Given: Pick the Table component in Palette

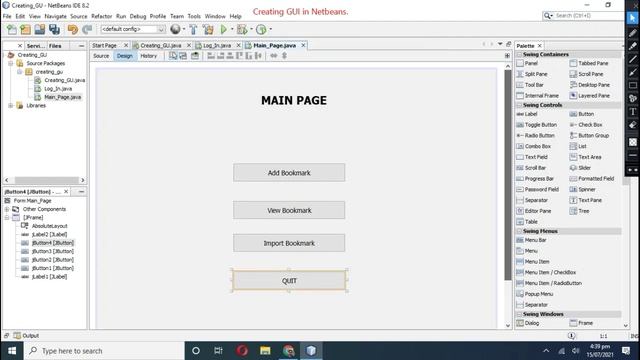Looking at the screenshot, I should pyautogui.click(x=527, y=222).
